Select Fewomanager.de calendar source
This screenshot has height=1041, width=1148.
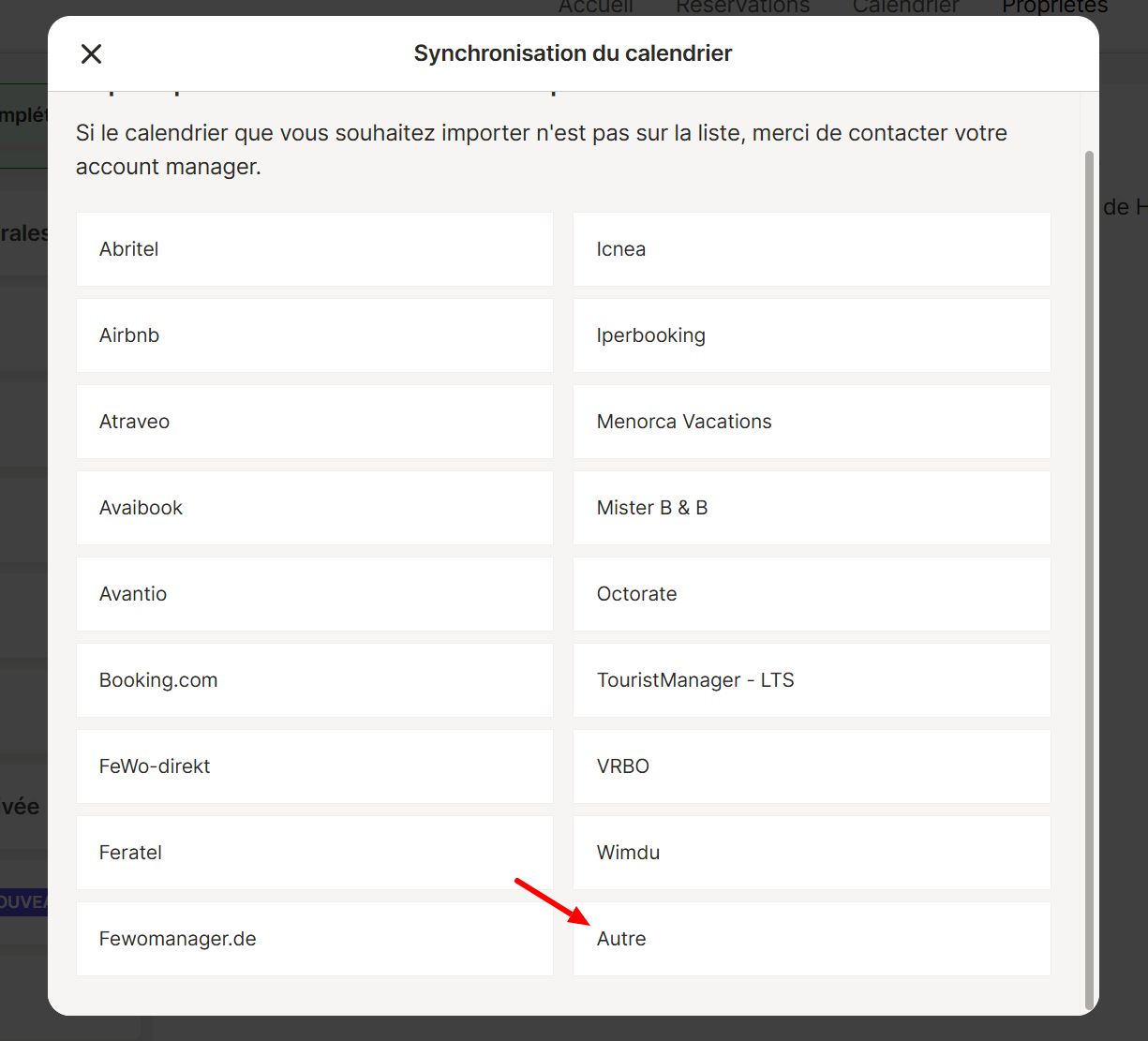pyautogui.click(x=314, y=939)
